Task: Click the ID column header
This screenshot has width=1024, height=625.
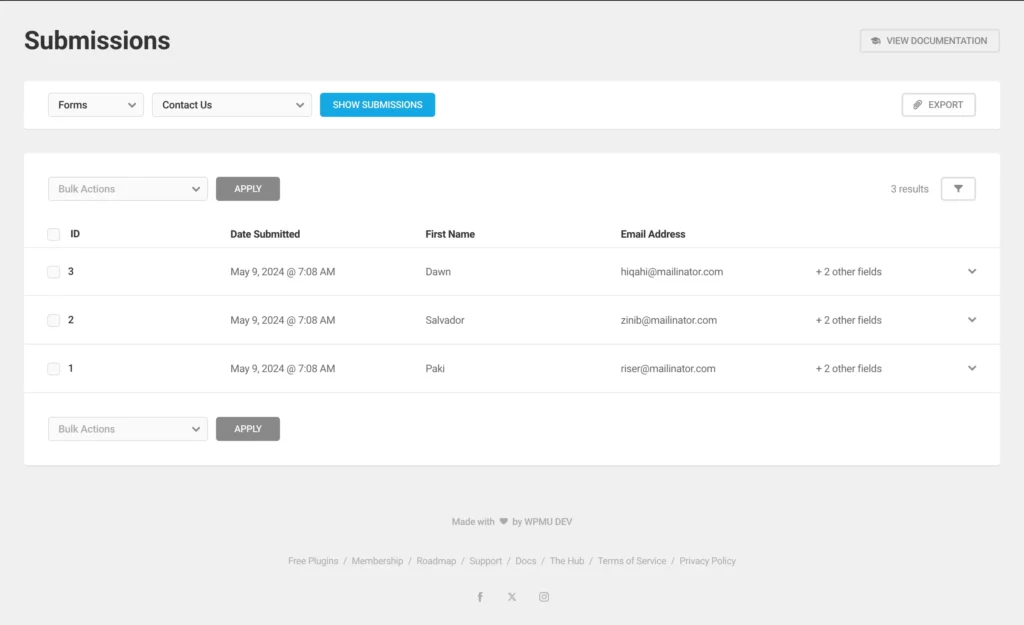Action: [75, 234]
